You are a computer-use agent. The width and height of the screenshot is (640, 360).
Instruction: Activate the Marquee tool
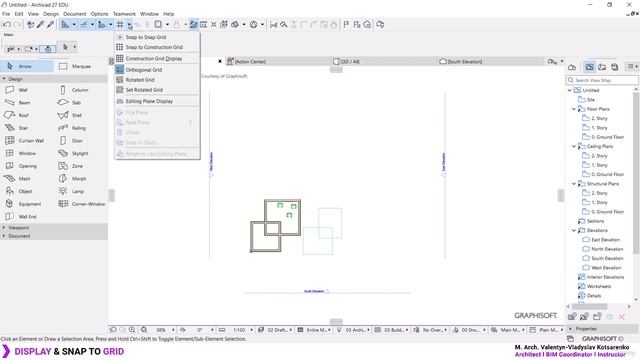pyautogui.click(x=81, y=66)
